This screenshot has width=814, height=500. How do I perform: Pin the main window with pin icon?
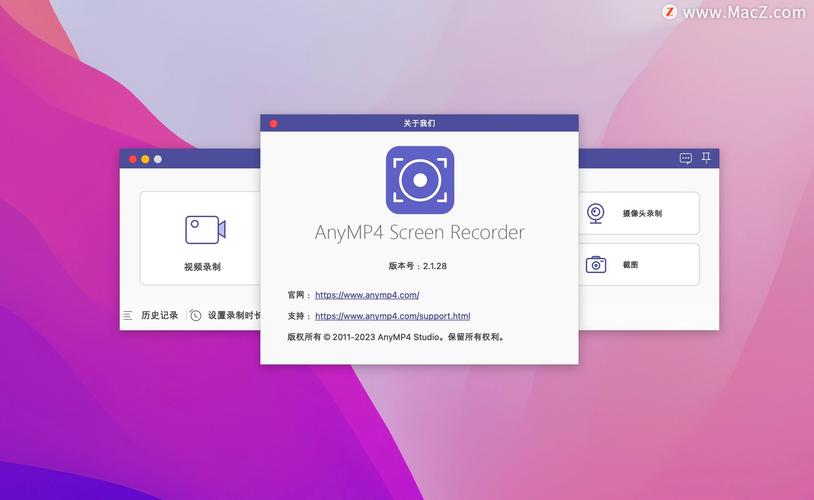(706, 157)
